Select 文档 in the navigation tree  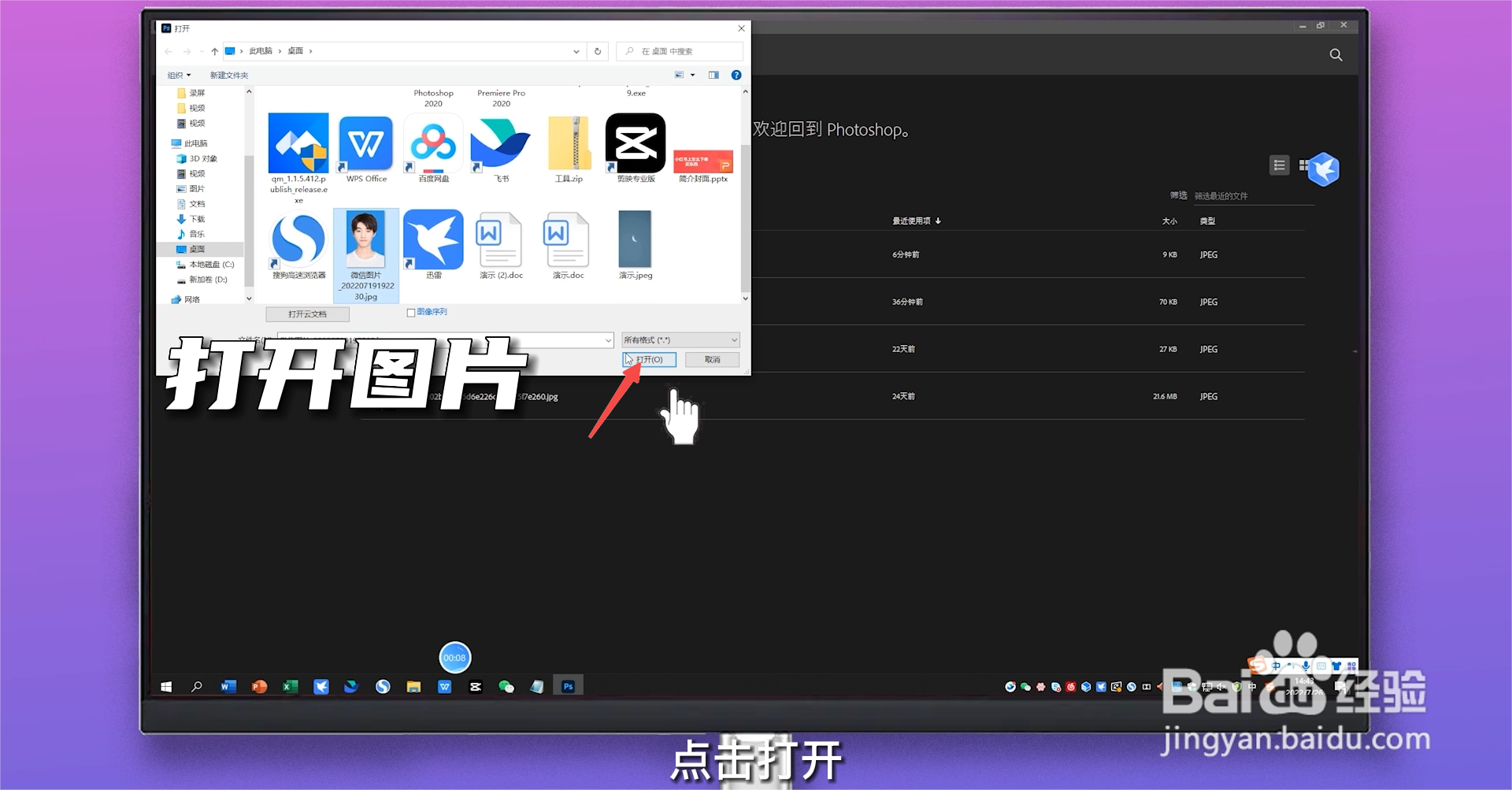pos(191,204)
